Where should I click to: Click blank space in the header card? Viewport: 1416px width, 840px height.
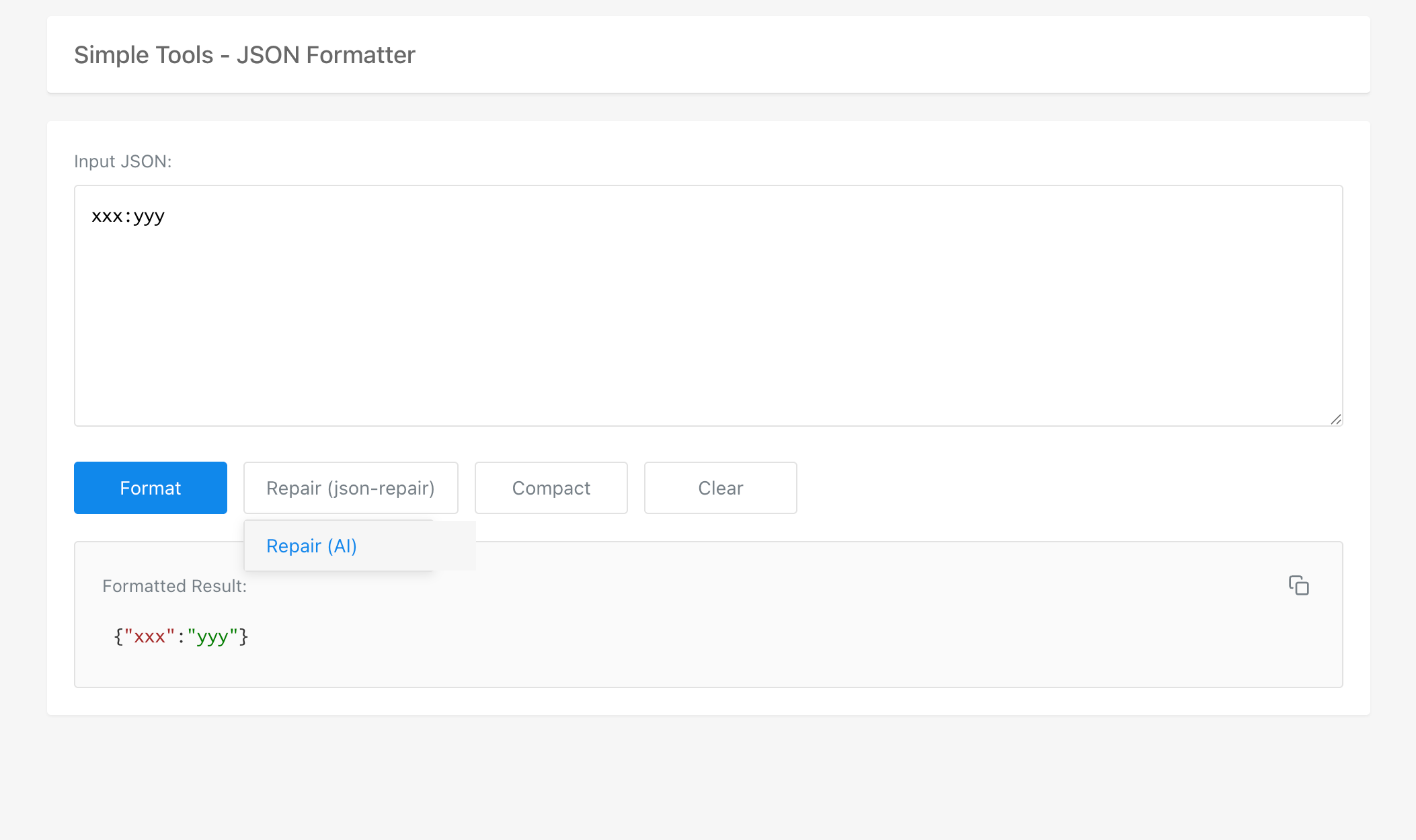pyautogui.click(x=874, y=55)
